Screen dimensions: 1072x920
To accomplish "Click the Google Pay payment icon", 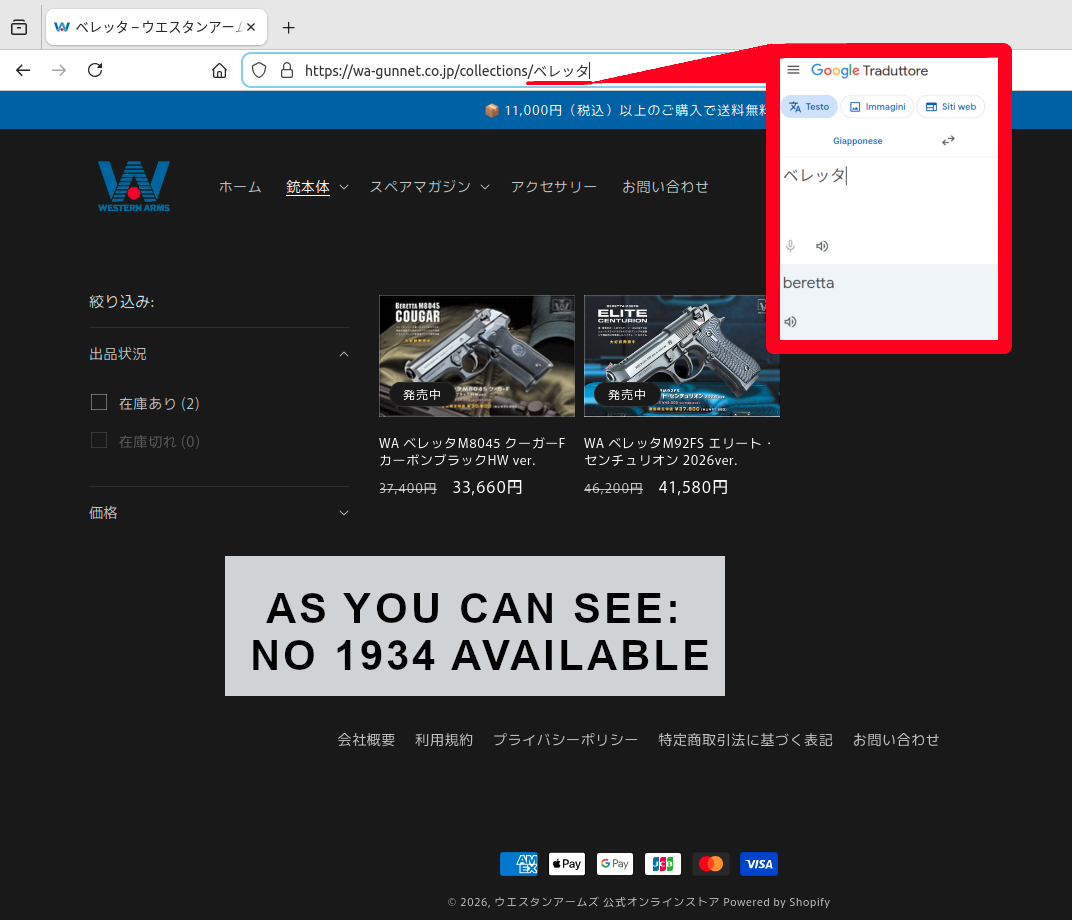I will pyautogui.click(x=615, y=864).
